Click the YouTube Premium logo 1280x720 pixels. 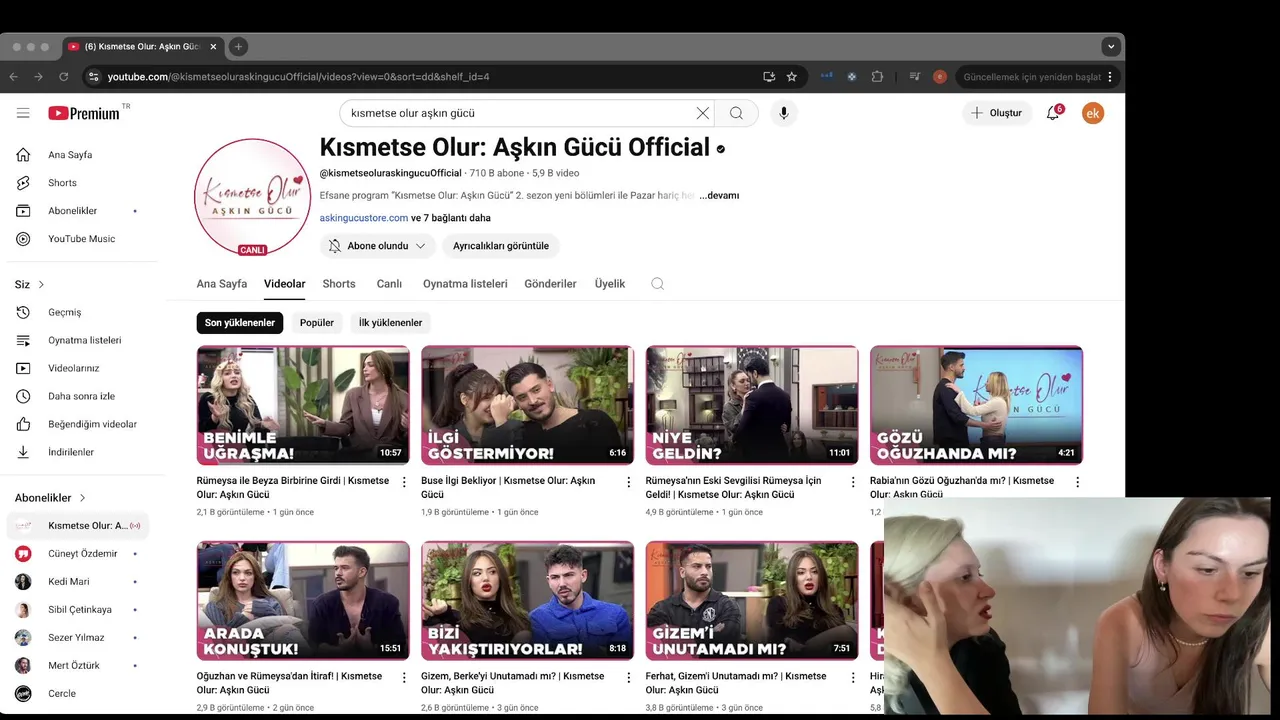[84, 113]
